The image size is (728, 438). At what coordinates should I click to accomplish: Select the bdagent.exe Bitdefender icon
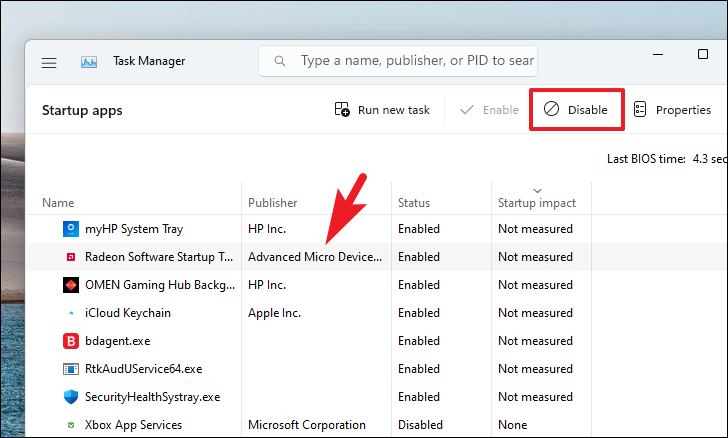pyautogui.click(x=71, y=341)
